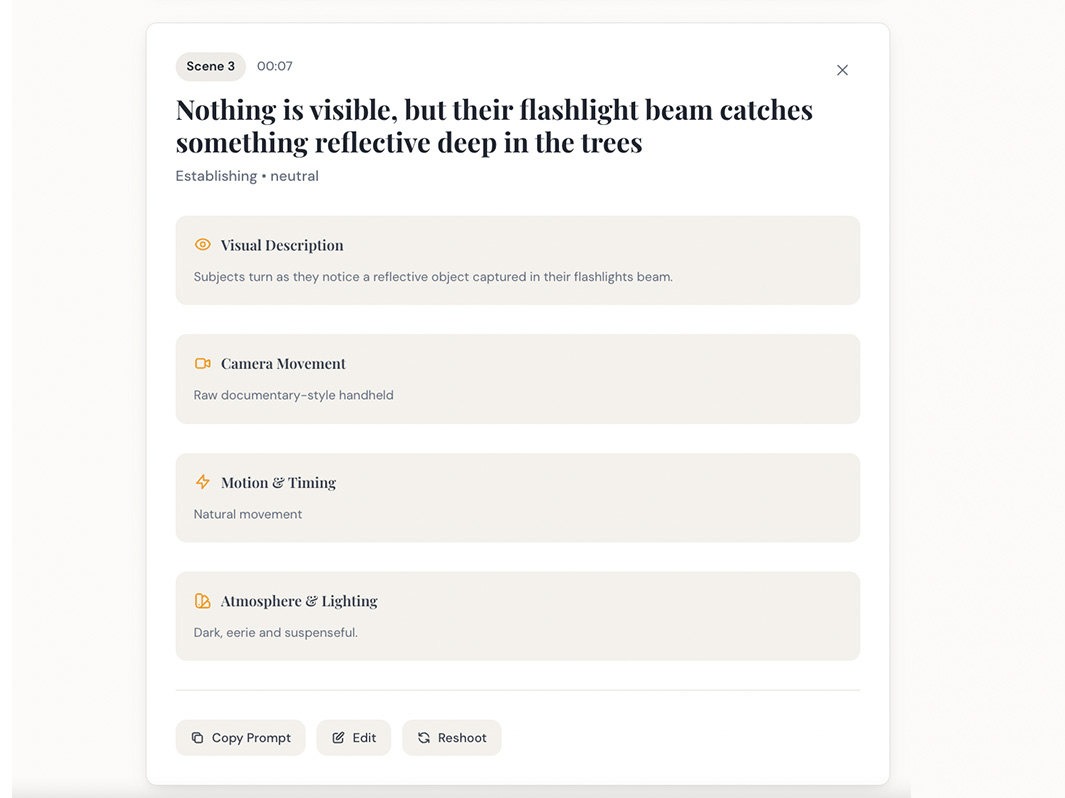The width and height of the screenshot is (1065, 798).
Task: Select the Establishing shot type label
Action: [216, 175]
